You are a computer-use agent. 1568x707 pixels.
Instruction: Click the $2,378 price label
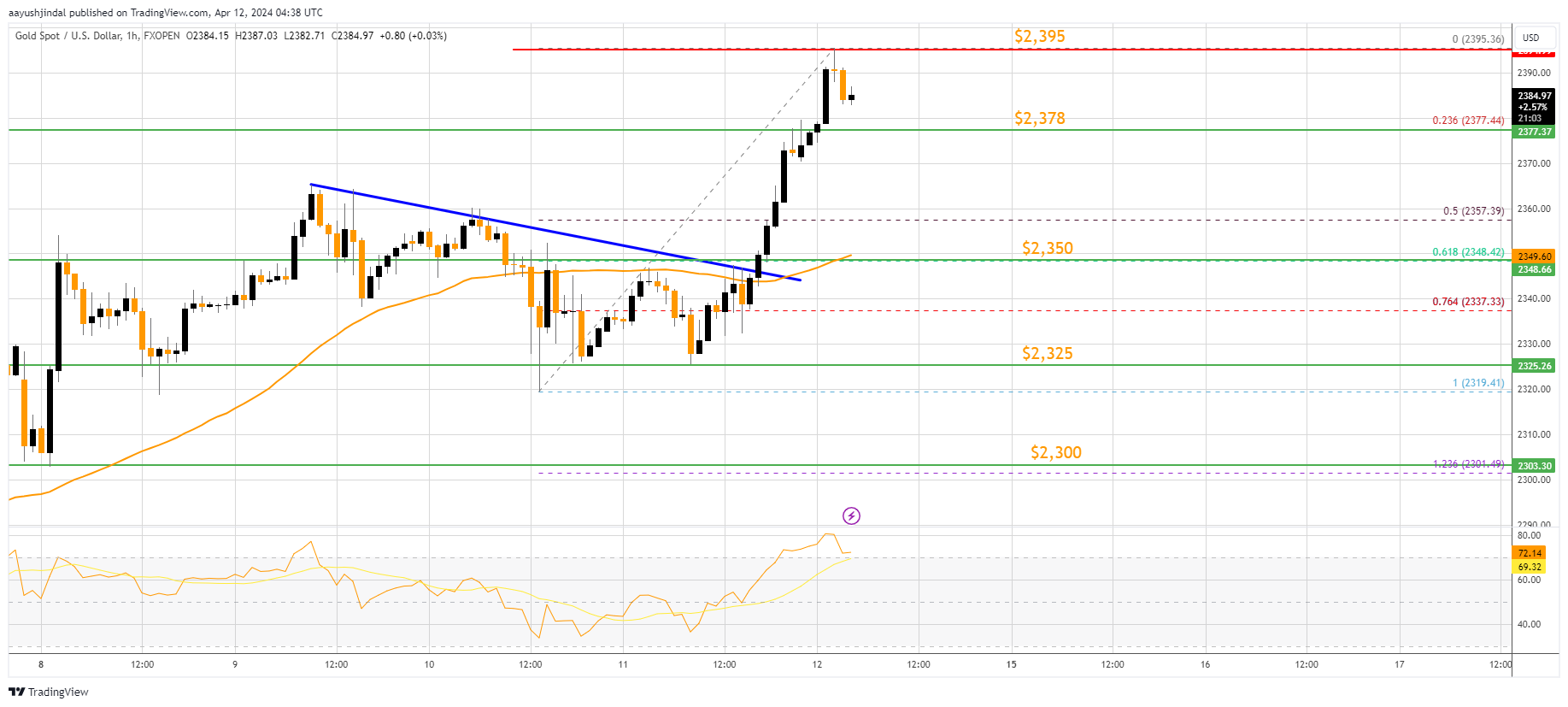coord(1040,118)
